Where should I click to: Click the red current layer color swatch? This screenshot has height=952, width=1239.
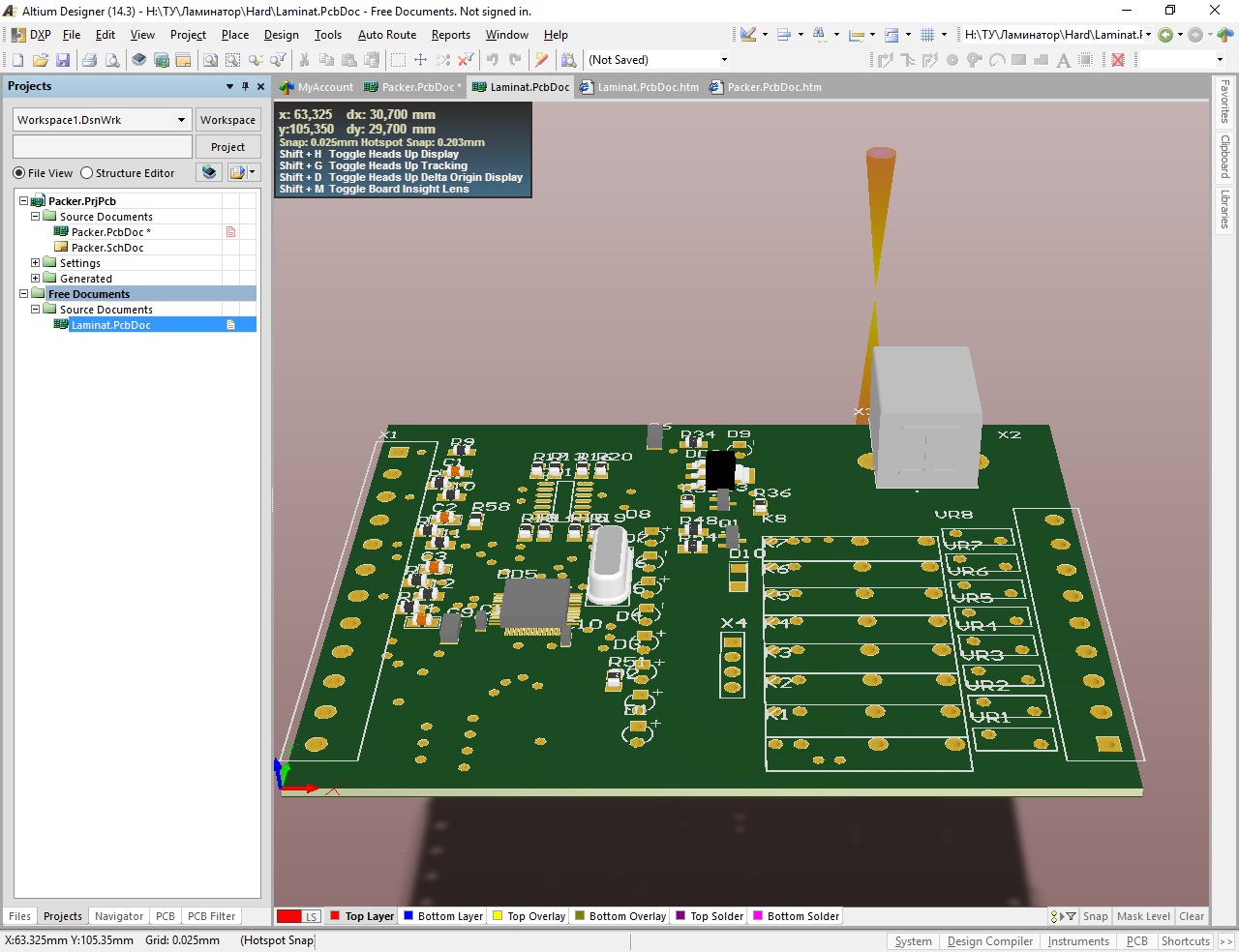click(x=288, y=916)
